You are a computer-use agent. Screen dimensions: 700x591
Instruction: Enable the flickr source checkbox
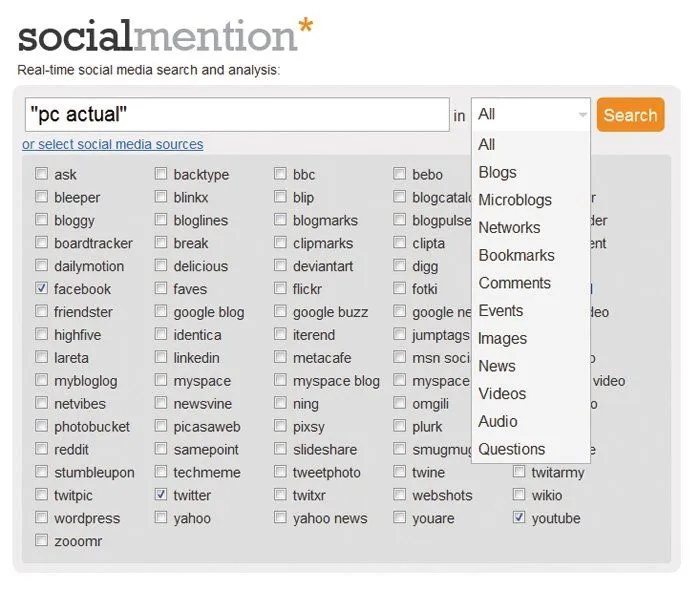click(281, 288)
